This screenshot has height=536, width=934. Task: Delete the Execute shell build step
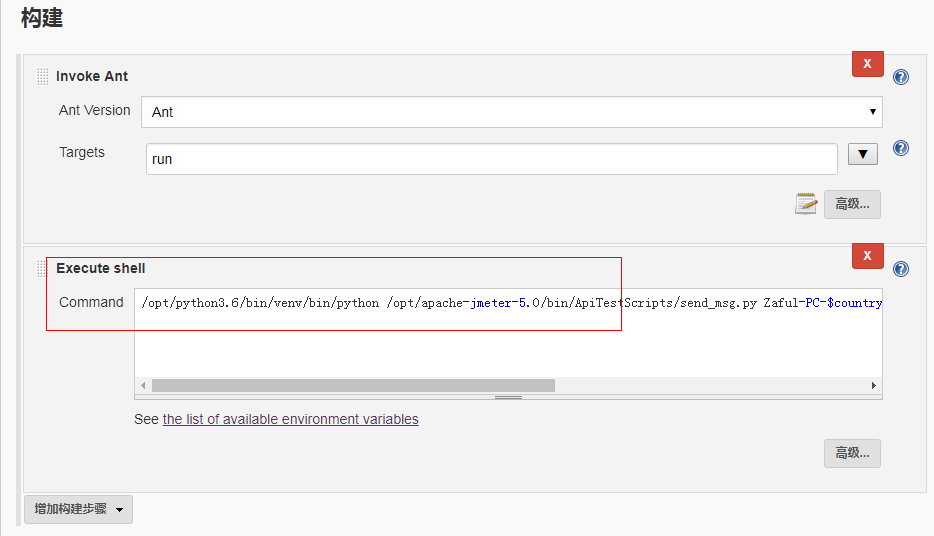tap(867, 255)
